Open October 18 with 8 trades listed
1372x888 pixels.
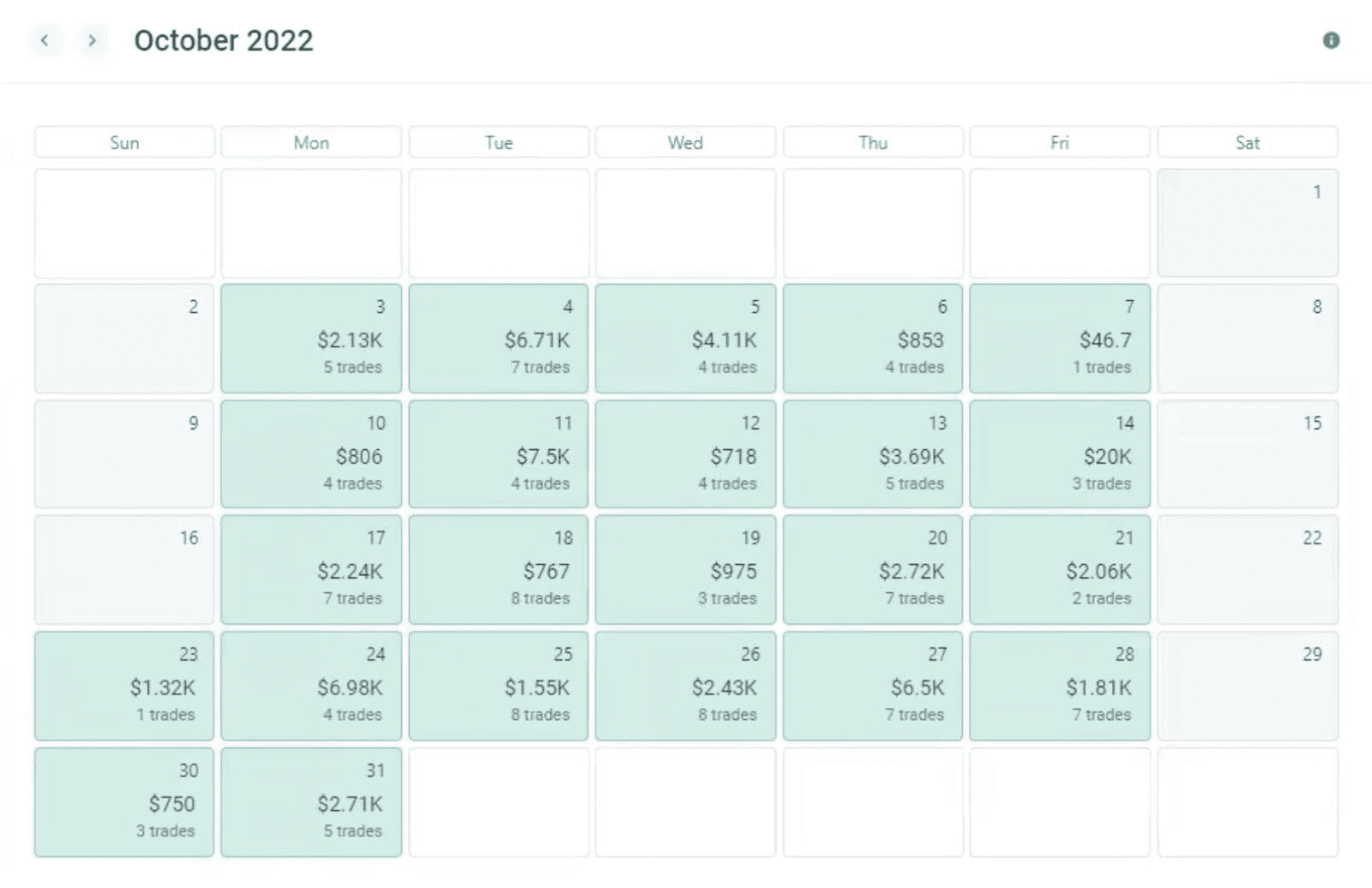click(498, 570)
